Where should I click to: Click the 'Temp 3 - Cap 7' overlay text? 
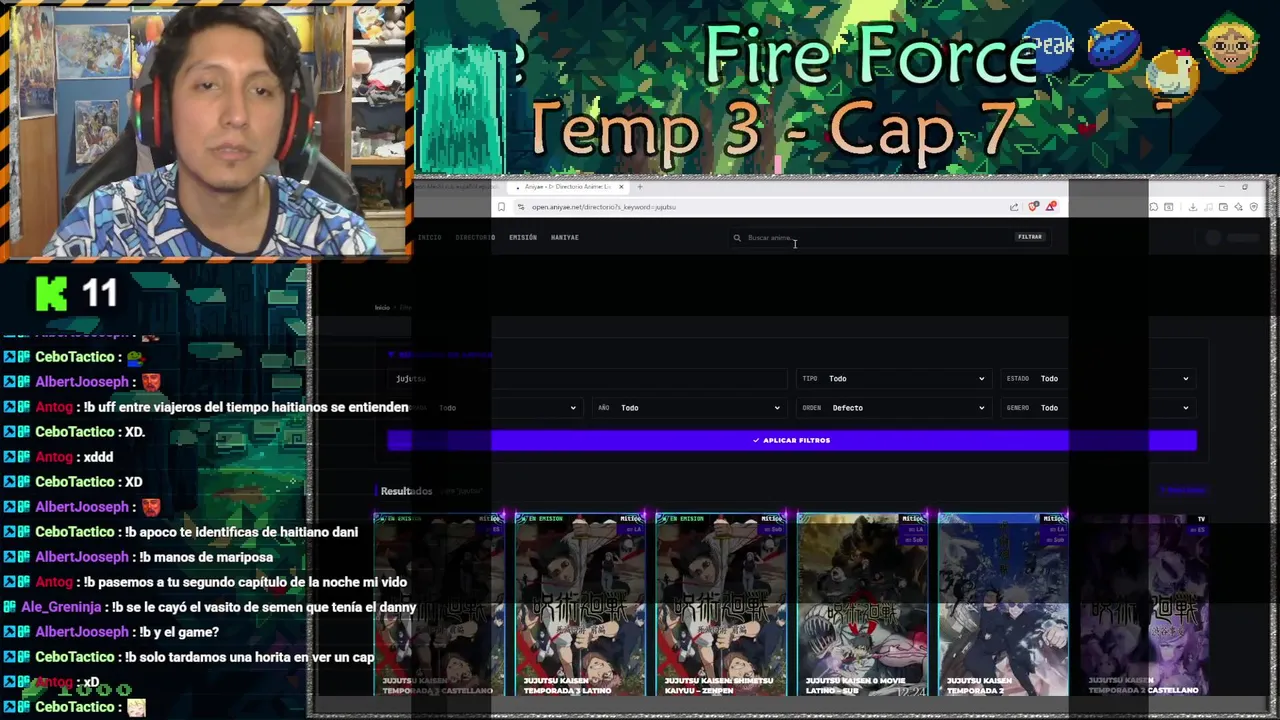pos(775,130)
